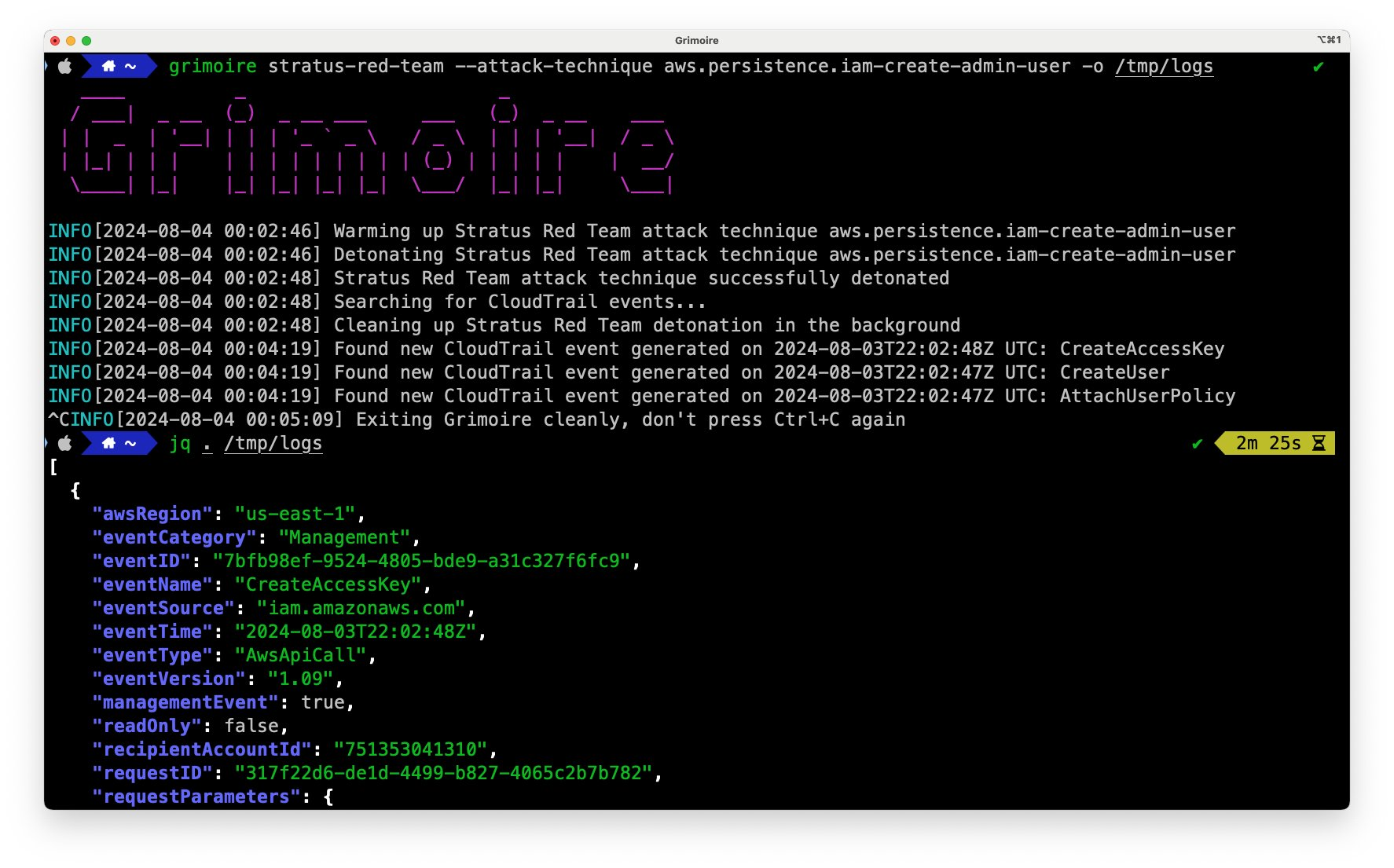Click the green zoom window button
Image resolution: width=1394 pixels, height=868 pixels.
(x=86, y=40)
